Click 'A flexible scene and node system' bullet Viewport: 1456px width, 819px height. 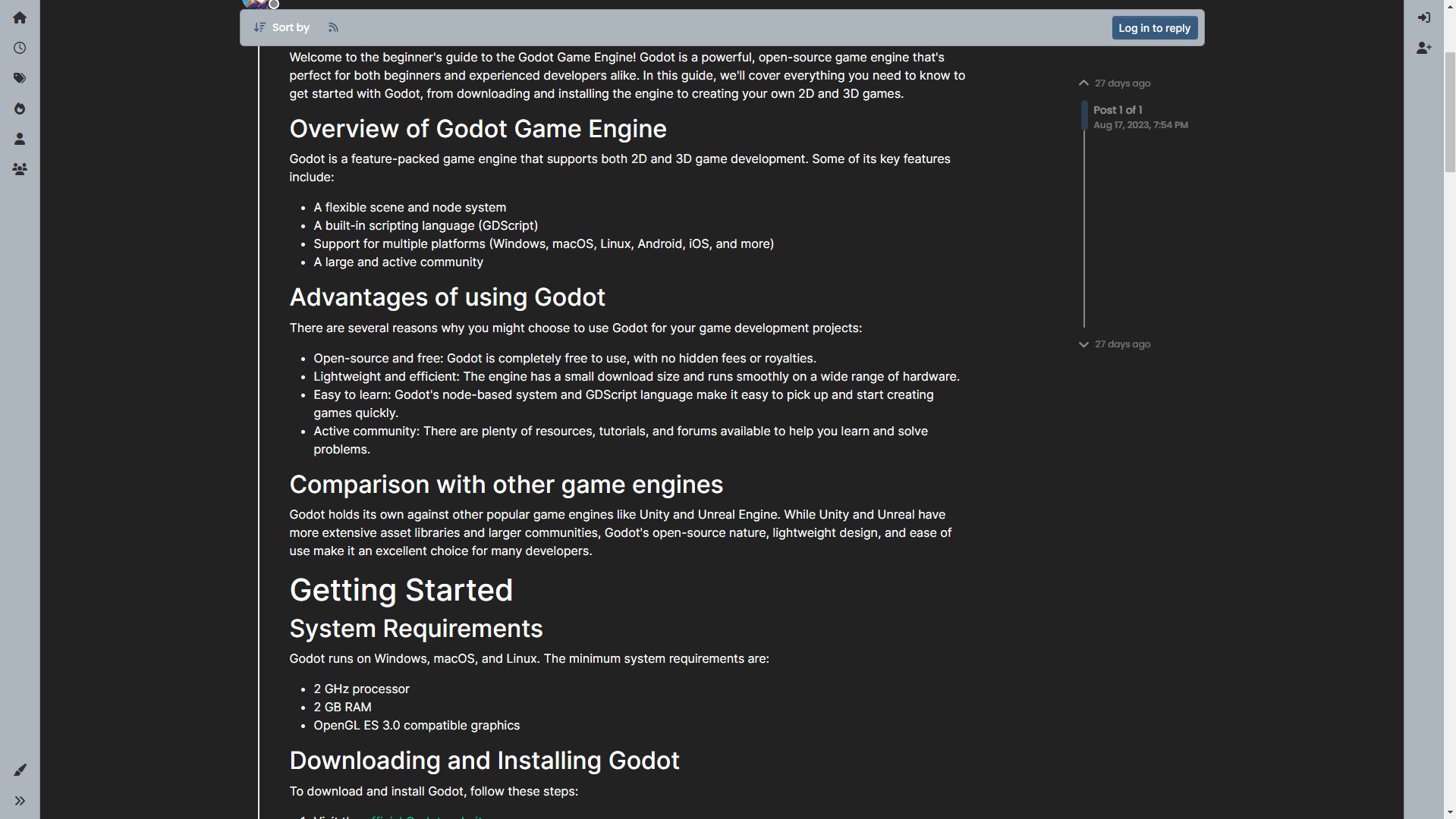click(x=410, y=208)
